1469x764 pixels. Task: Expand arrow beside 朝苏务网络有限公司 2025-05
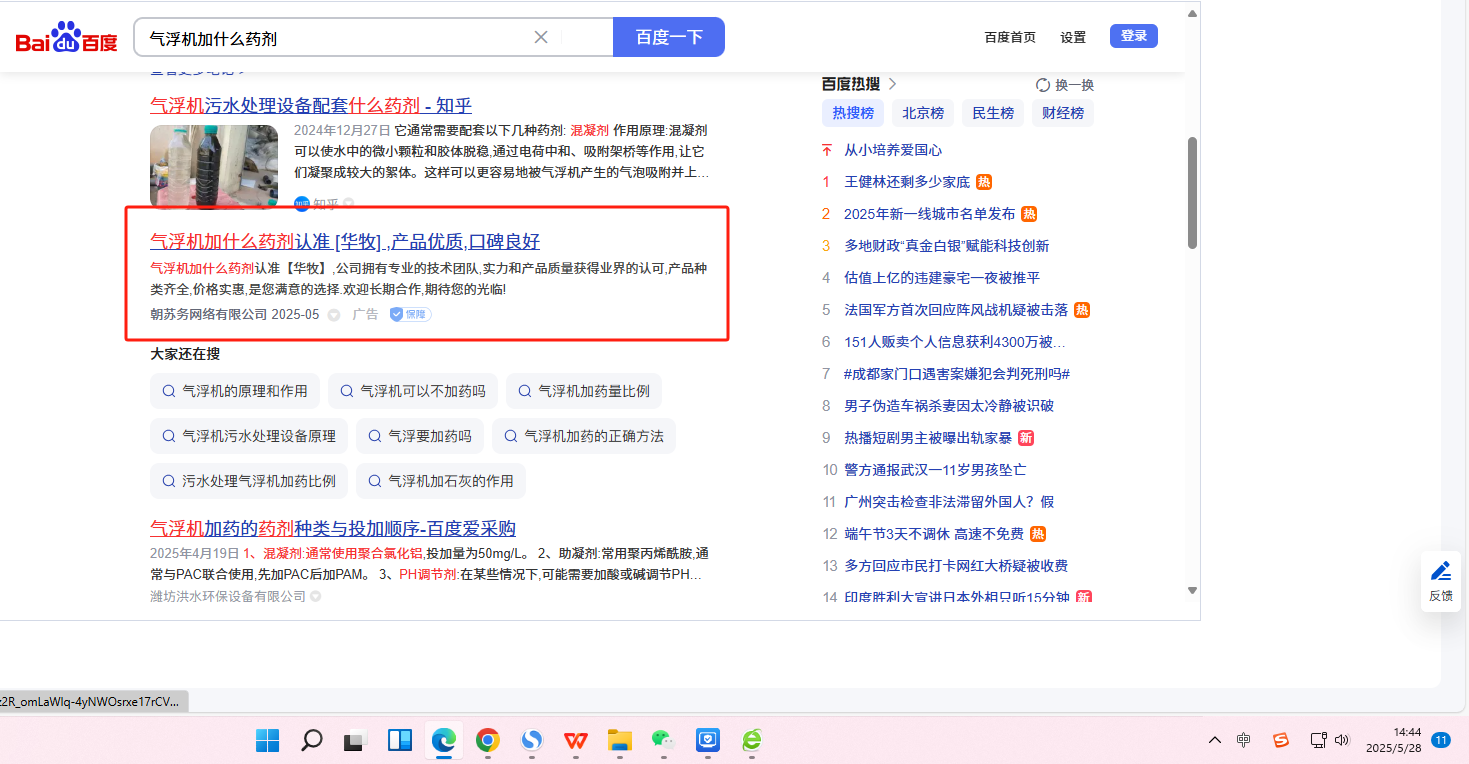334,315
